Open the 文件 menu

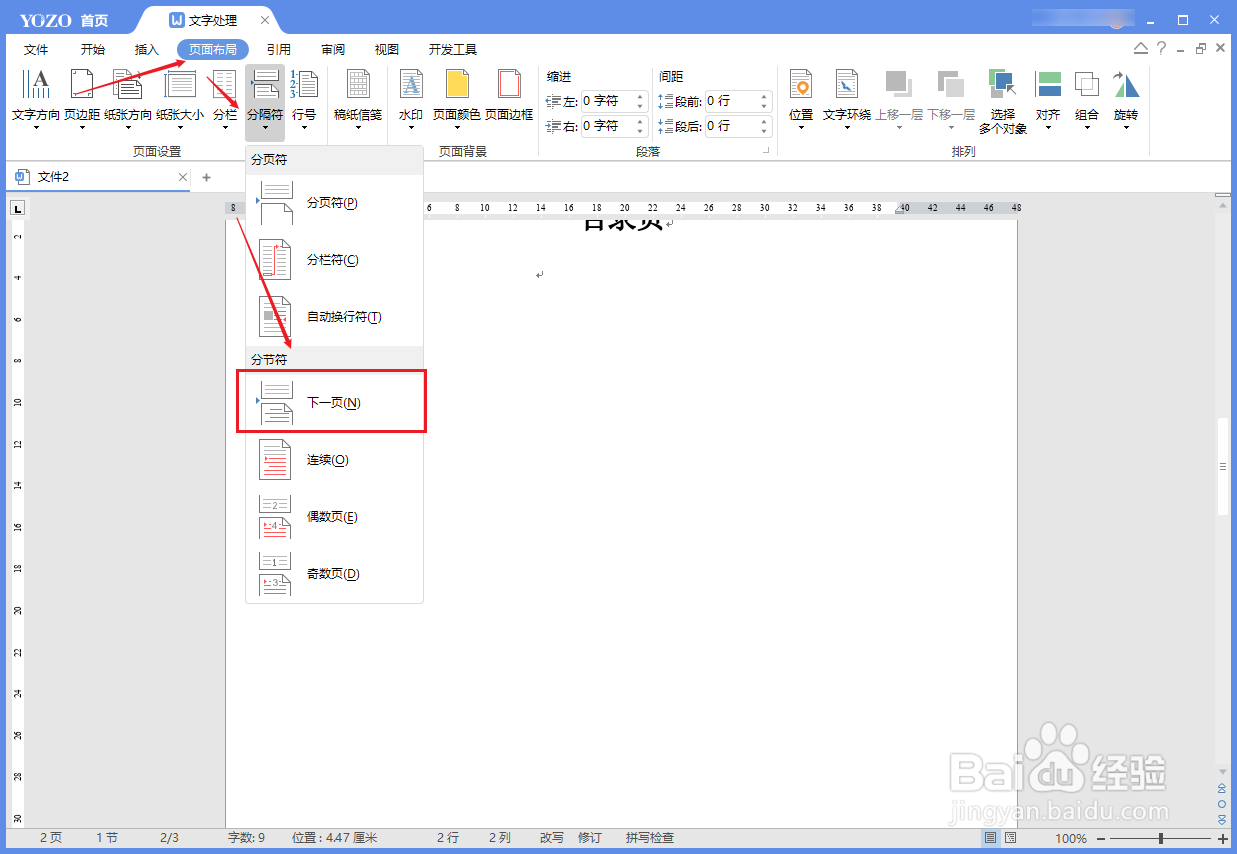click(36, 49)
